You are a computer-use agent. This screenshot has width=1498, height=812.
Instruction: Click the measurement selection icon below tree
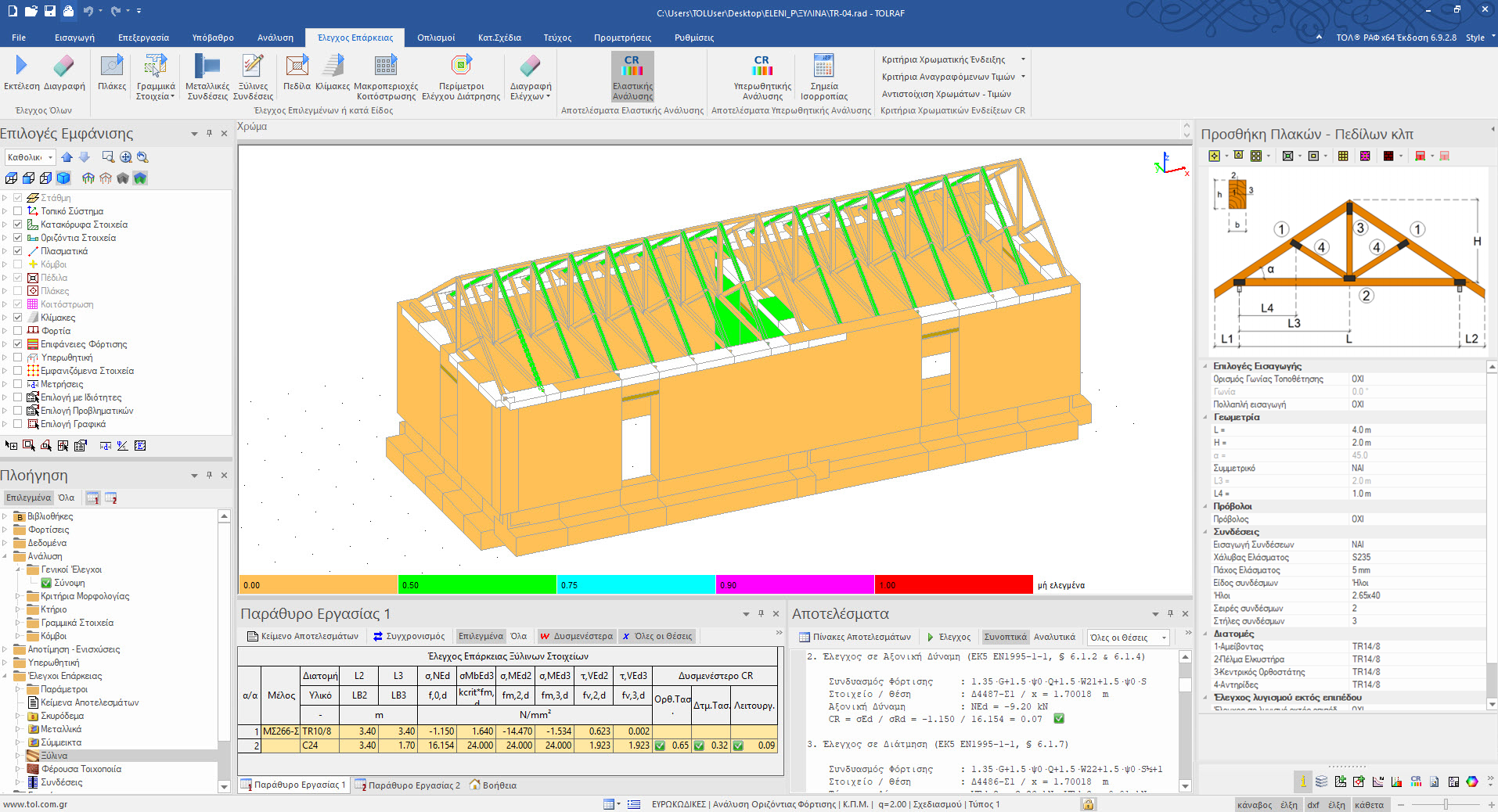[x=106, y=446]
